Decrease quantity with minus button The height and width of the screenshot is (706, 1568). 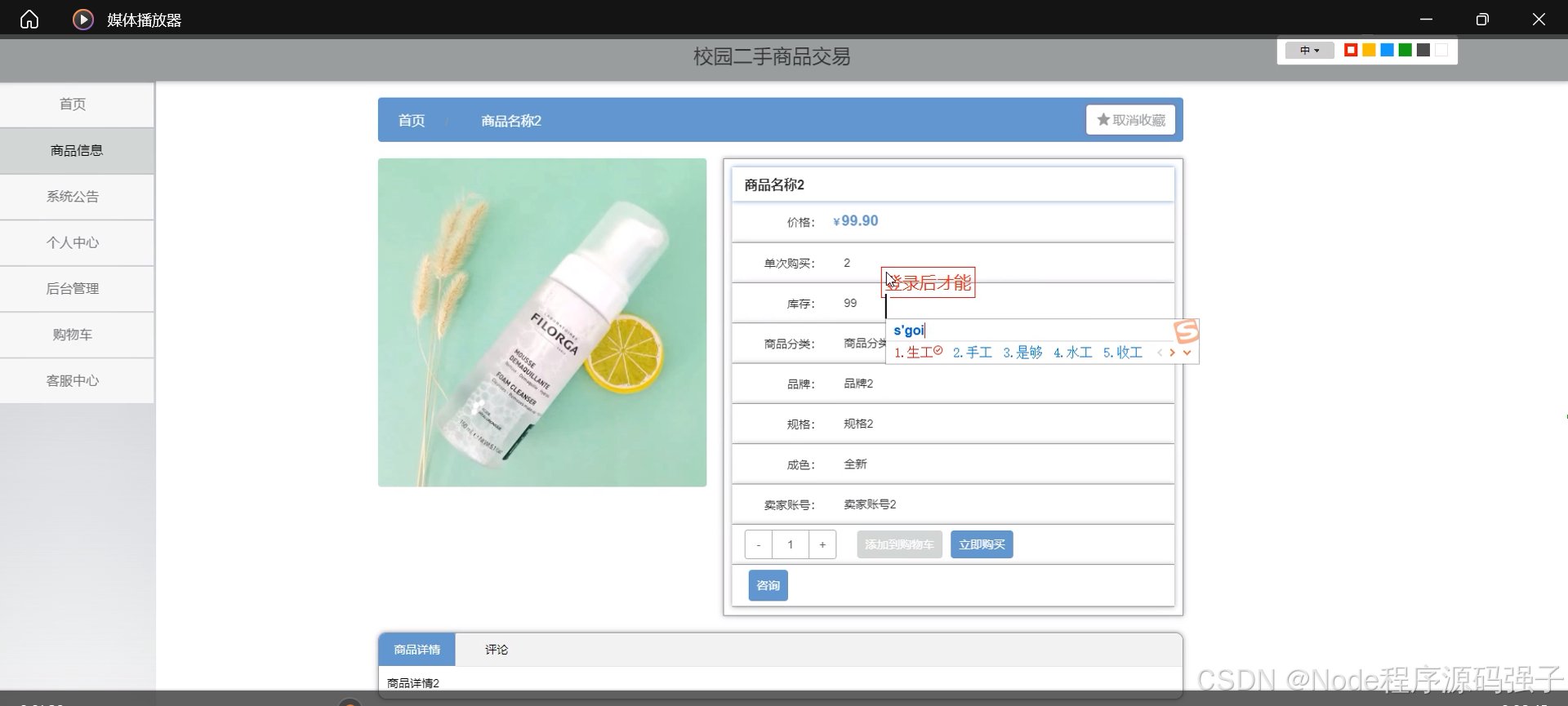[x=759, y=544]
